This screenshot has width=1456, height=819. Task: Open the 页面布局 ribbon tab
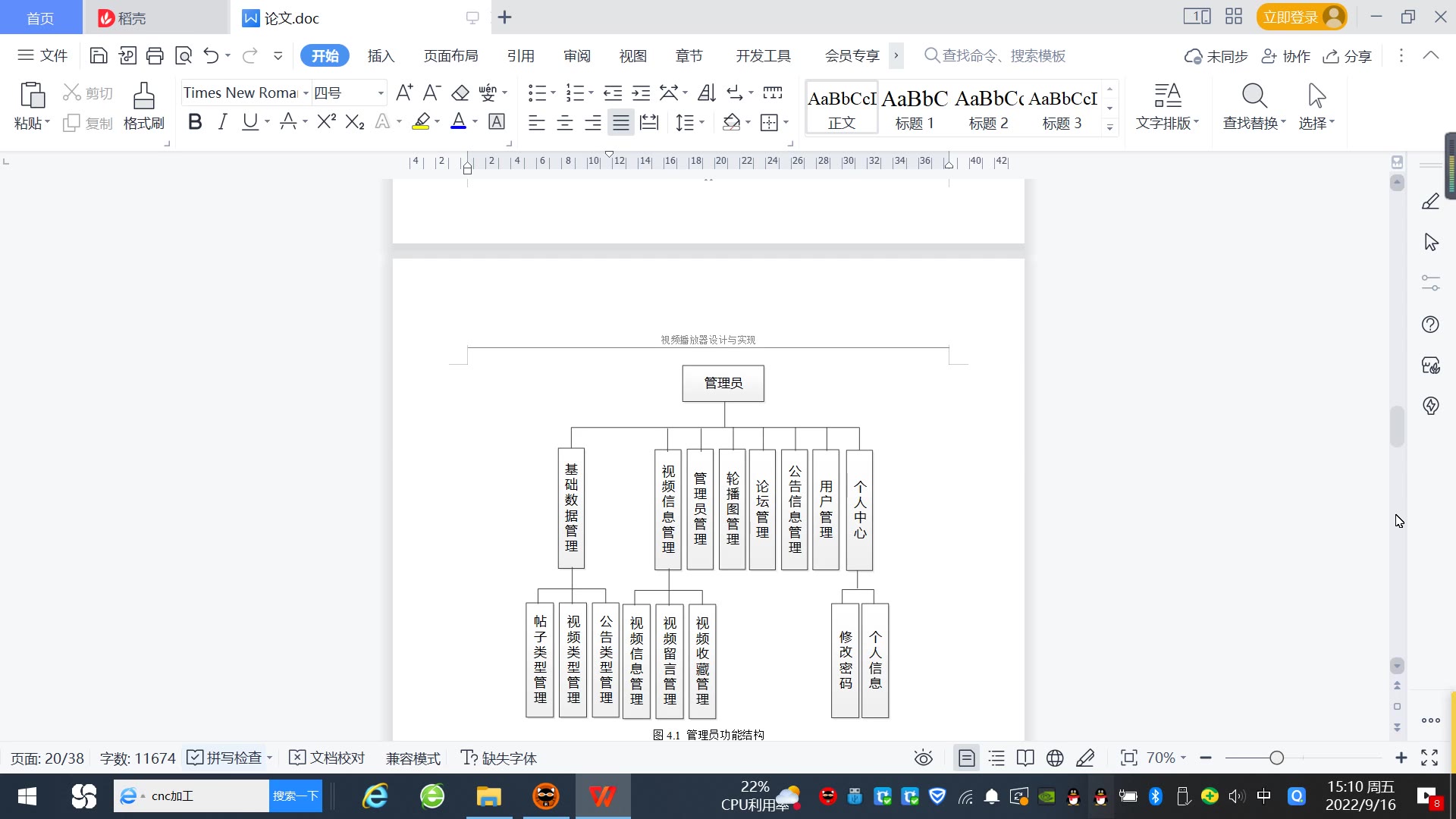(450, 55)
